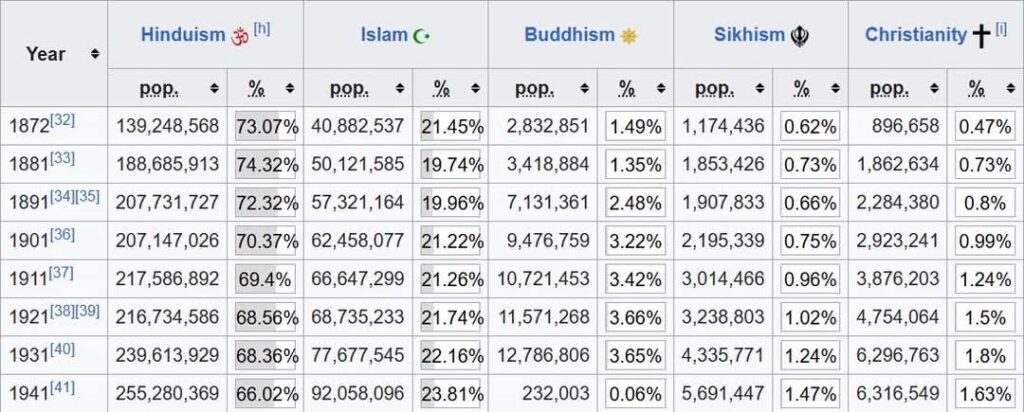Sort by Islam percentage arrows
The height and width of the screenshot is (412, 1024).
[475, 88]
